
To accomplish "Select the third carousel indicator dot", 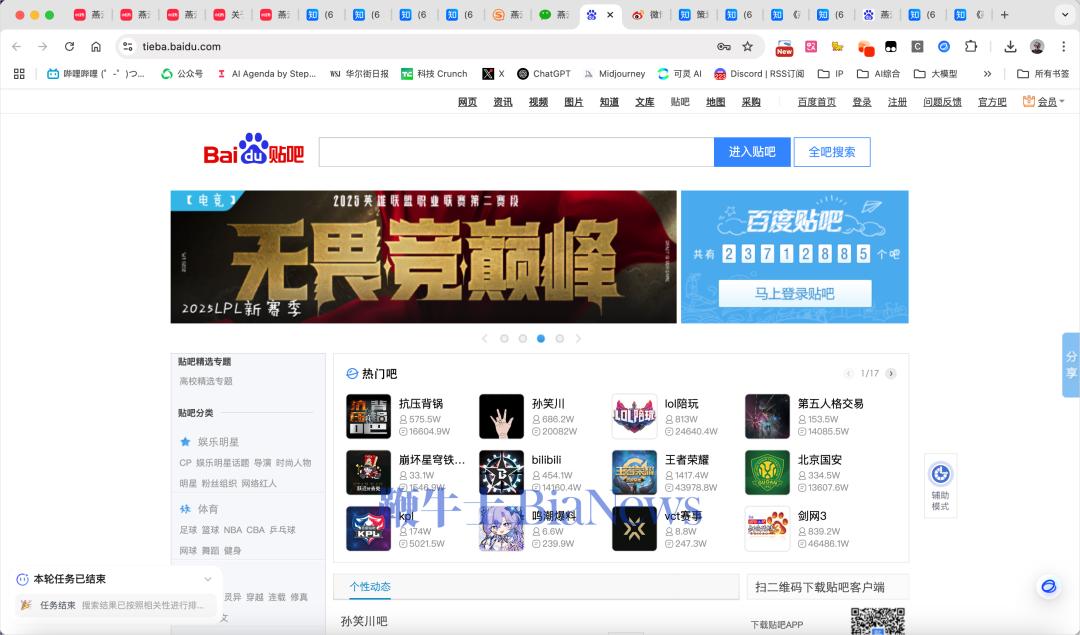I will (x=541, y=339).
